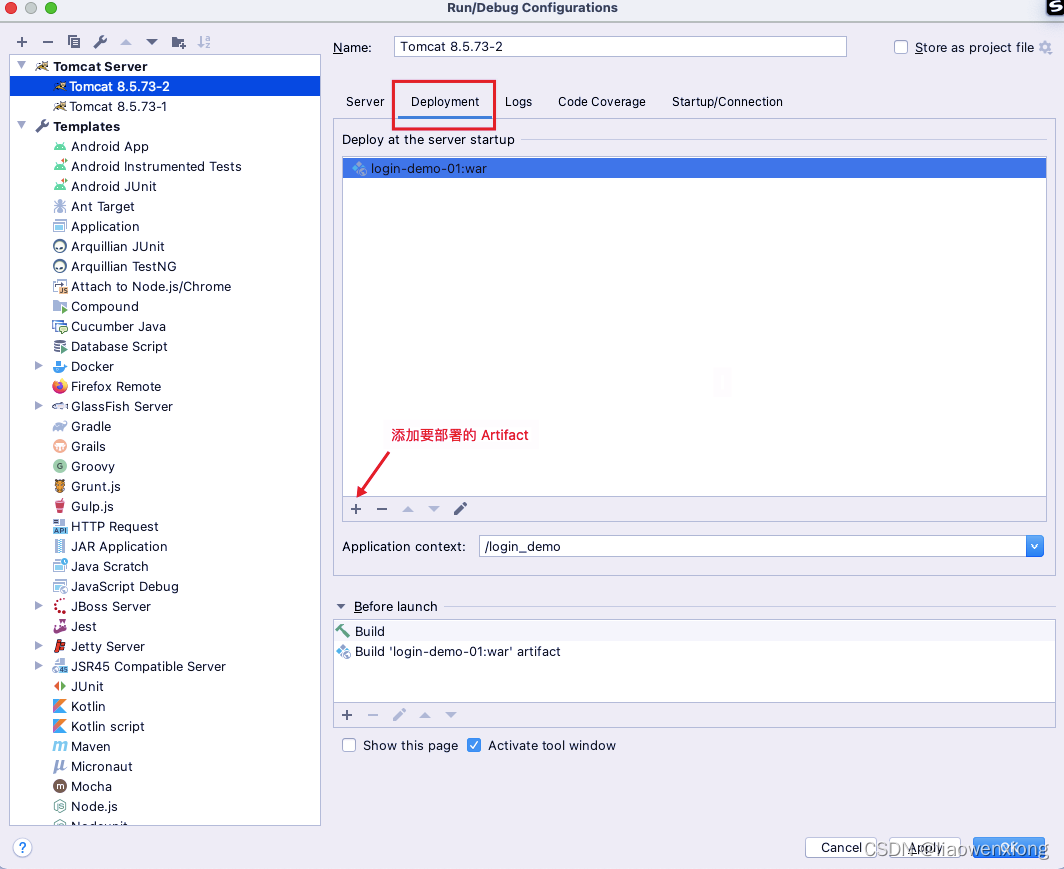Open the help question mark
The image size is (1064, 869).
pos(22,847)
